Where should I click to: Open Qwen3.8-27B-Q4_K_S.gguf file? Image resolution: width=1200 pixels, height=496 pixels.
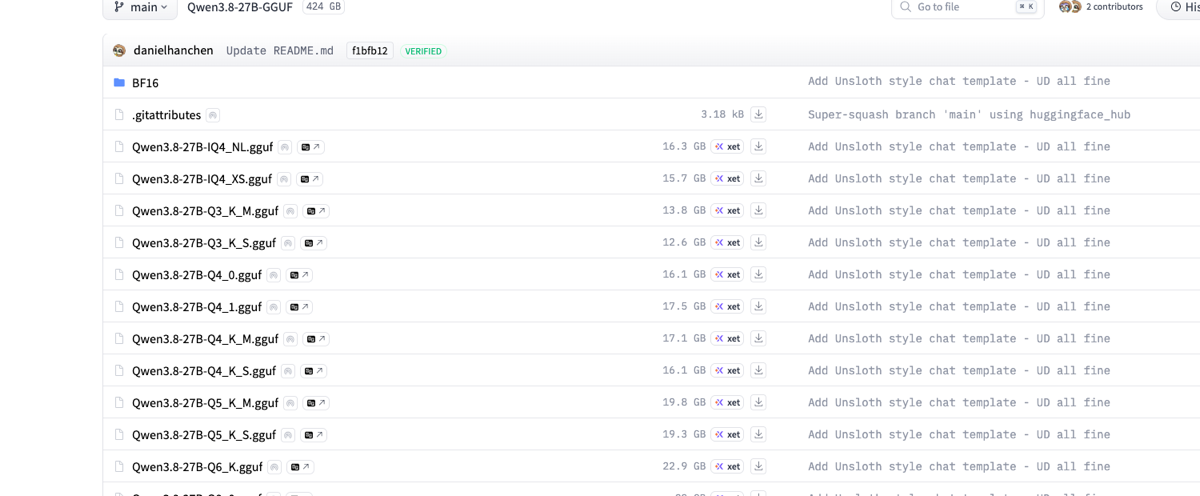coord(204,371)
